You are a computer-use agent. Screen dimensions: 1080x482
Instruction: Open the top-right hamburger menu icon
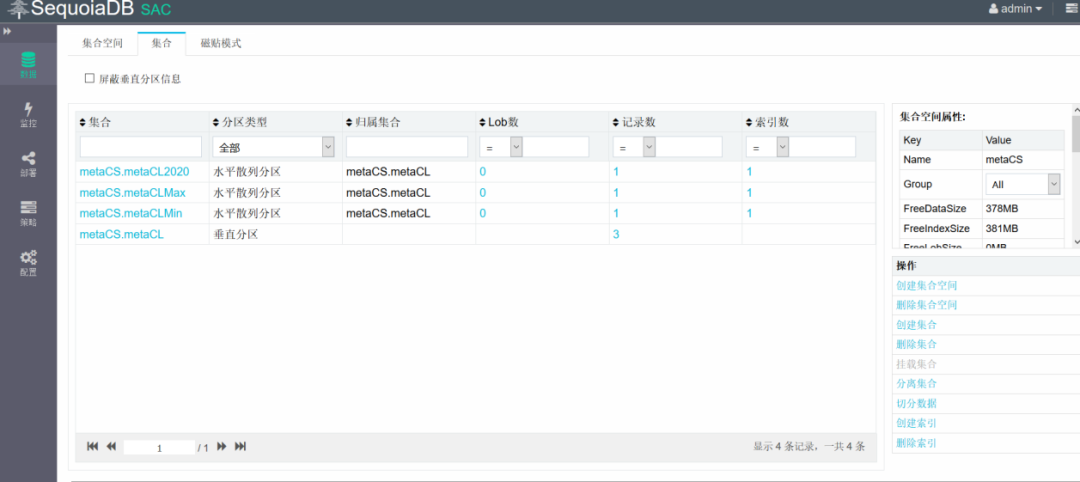pos(1072,9)
